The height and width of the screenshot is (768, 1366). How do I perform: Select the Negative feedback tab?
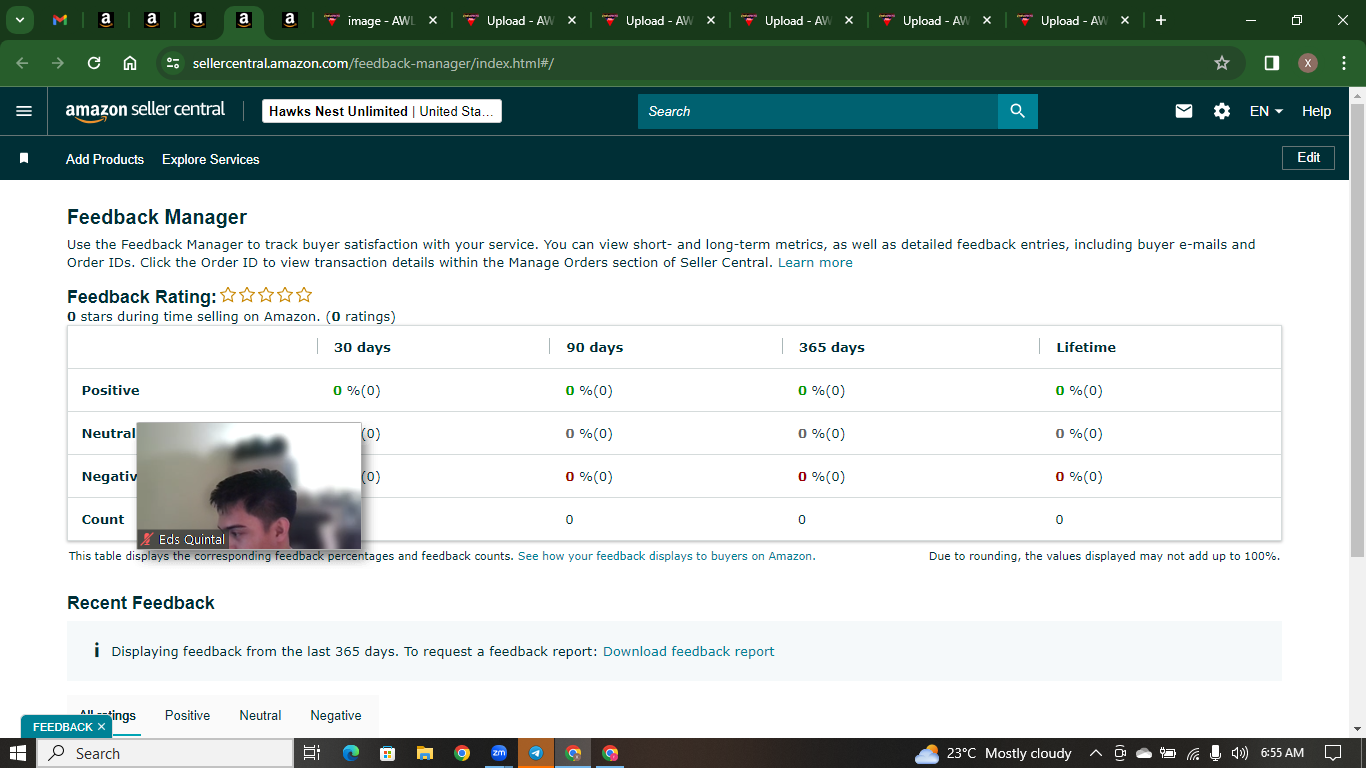[x=336, y=715]
